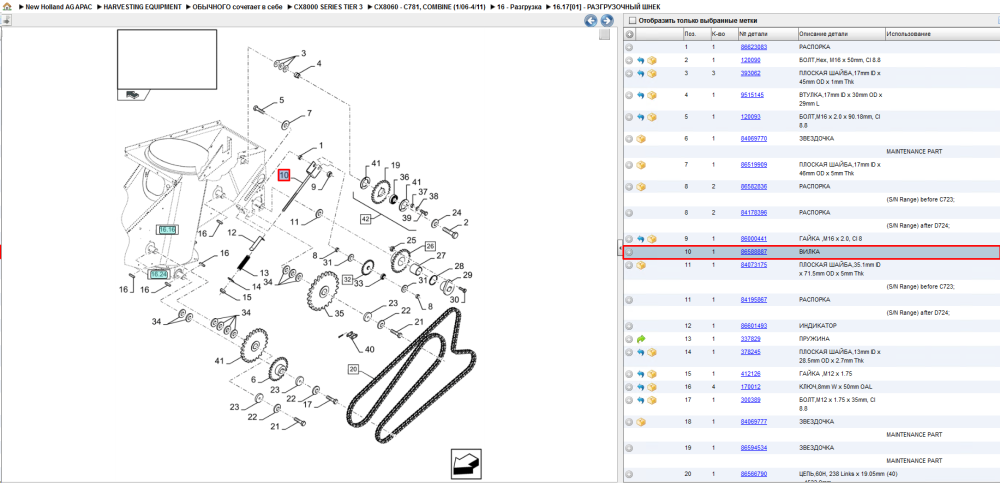Click blue replacement arrow for part 86000441
Image resolution: width=1000 pixels, height=483 pixels.
[x=641, y=239]
